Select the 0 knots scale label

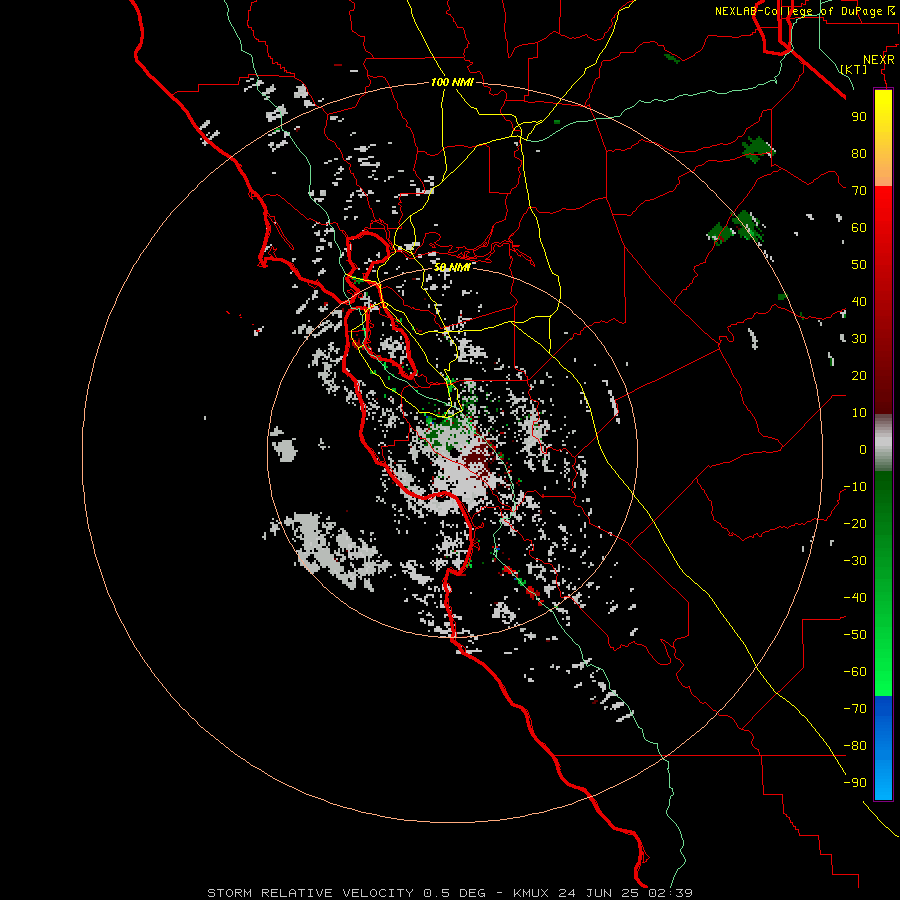pos(863,449)
